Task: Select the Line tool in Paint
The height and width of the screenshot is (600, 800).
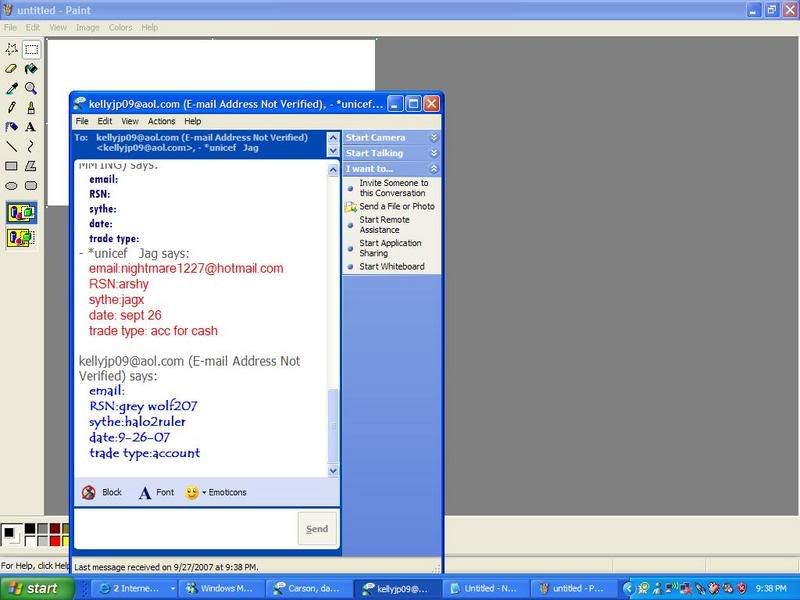Action: (x=11, y=147)
